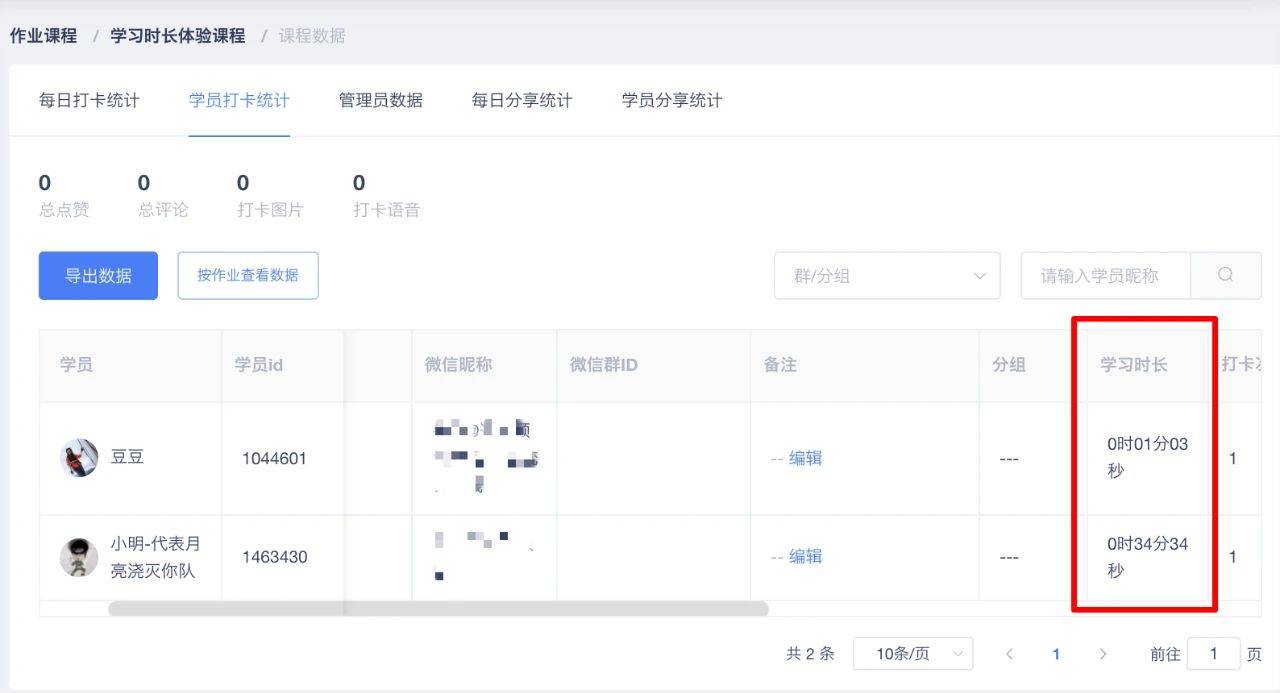The image size is (1280, 693).
Task: Click study duration 0时34分34秒
Action: coord(1147,557)
